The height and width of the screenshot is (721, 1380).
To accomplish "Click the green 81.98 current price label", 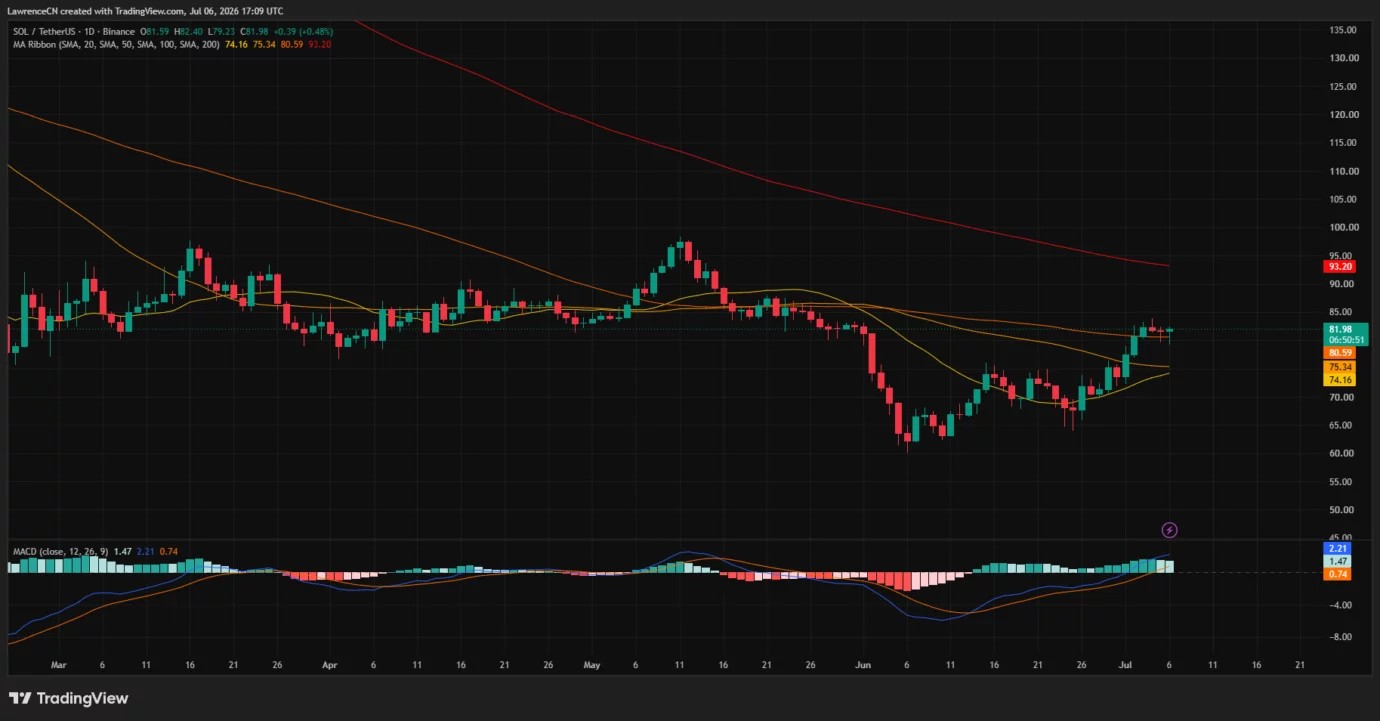I will click(x=1340, y=329).
